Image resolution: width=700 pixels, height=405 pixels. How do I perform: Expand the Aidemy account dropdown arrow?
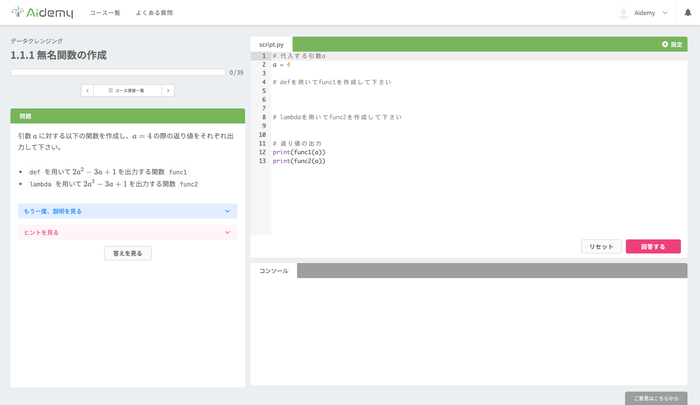pos(665,13)
